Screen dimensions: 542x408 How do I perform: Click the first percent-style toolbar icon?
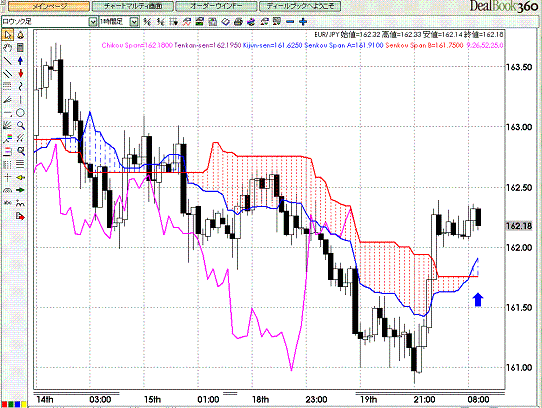click(x=147, y=21)
